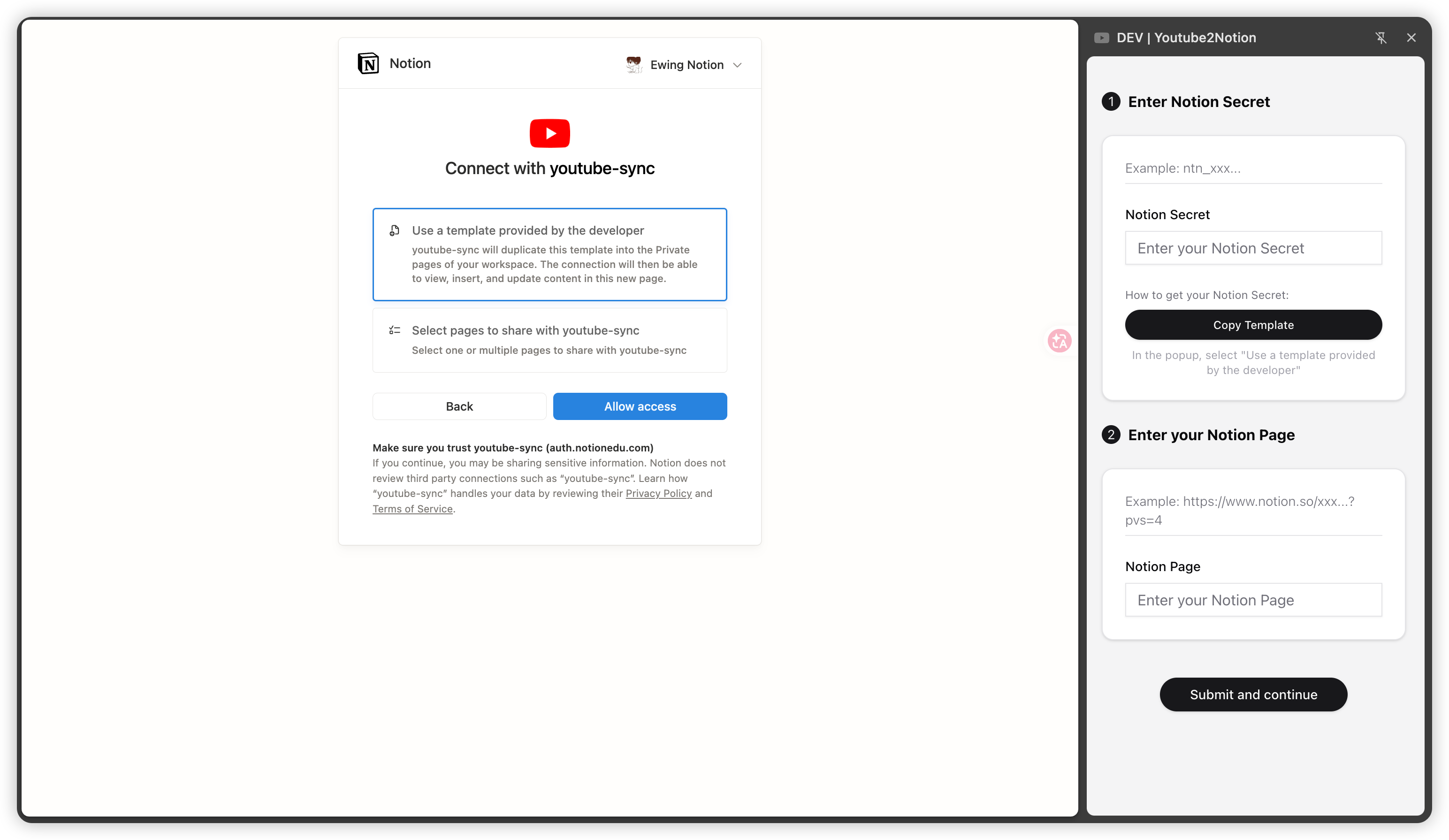Click the video icon in Youtube2Notion header
The image size is (1449, 840).
point(1101,38)
